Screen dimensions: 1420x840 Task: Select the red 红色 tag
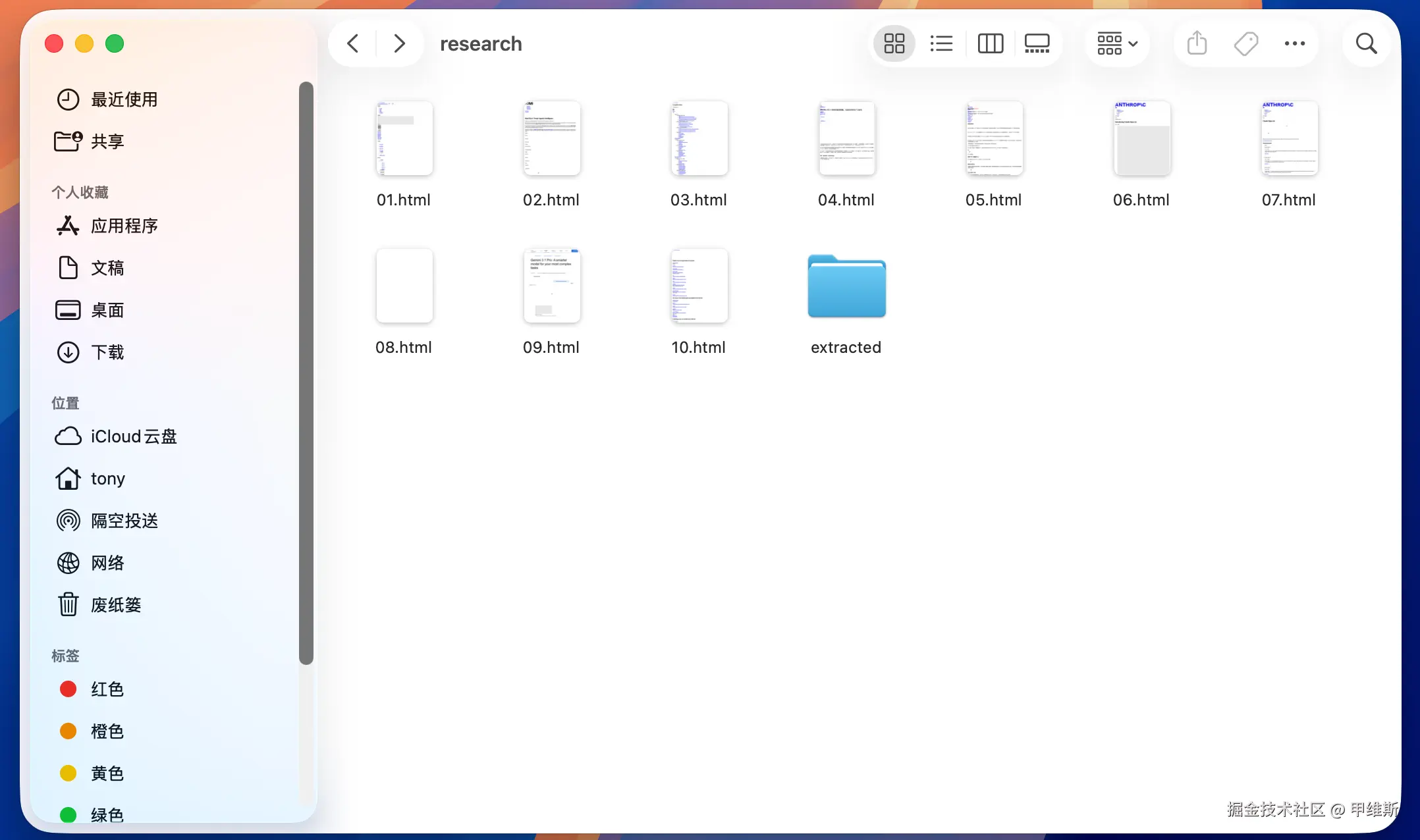[107, 689]
